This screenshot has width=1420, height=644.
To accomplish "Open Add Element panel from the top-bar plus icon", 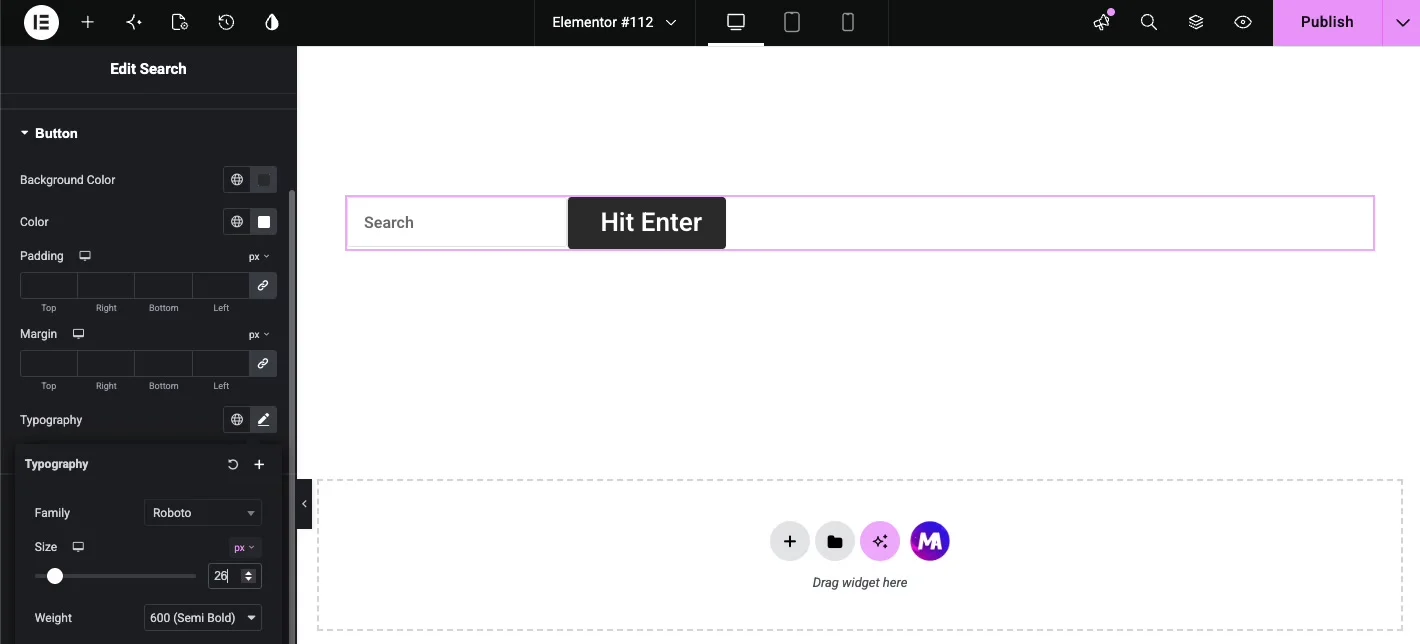I will click(88, 22).
